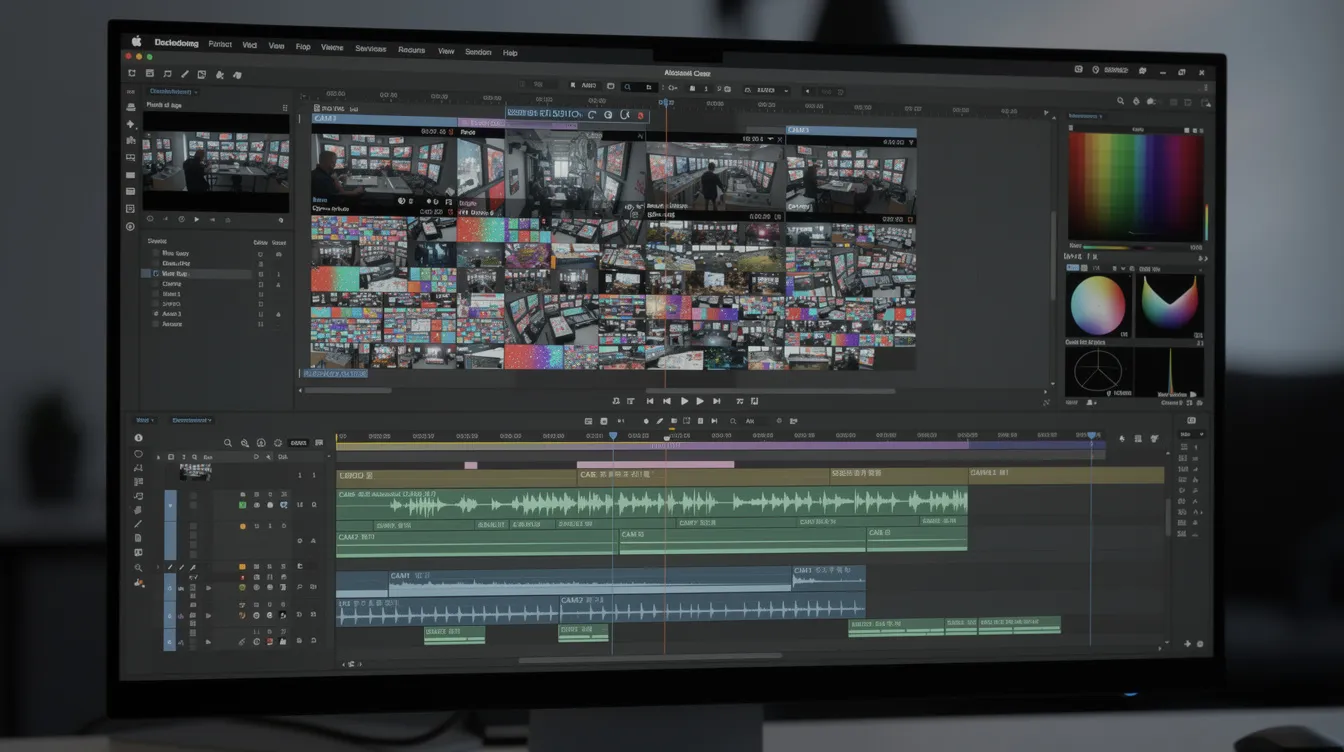Click the music note icon in top toolbar

tap(167, 74)
